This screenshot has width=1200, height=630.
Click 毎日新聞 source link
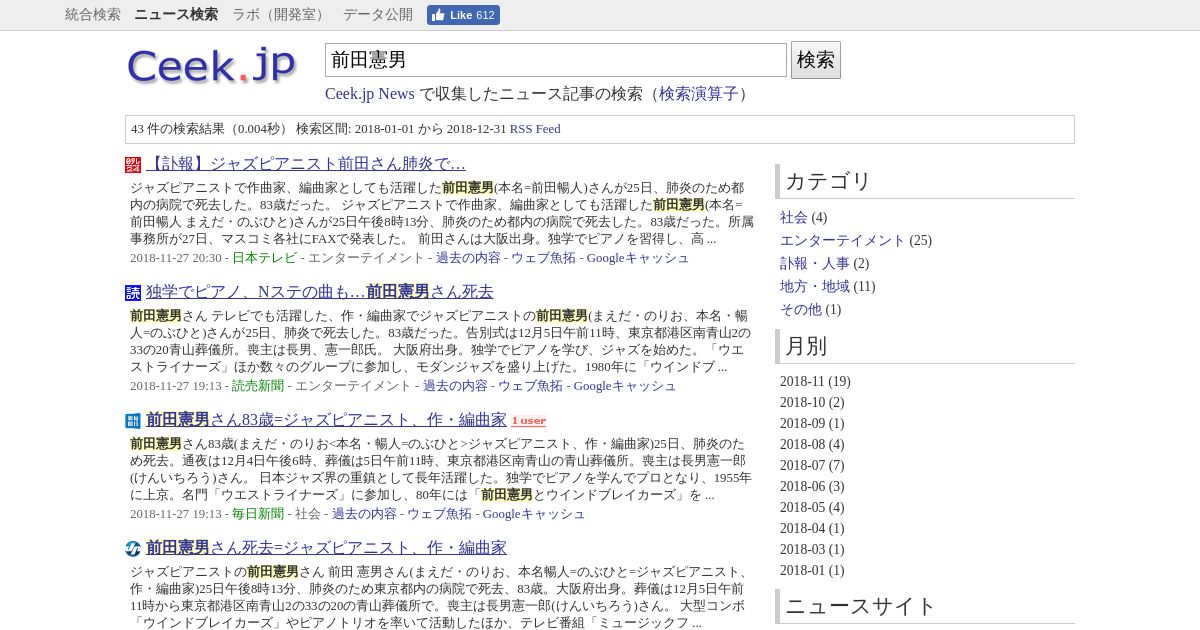pyautogui.click(x=258, y=514)
